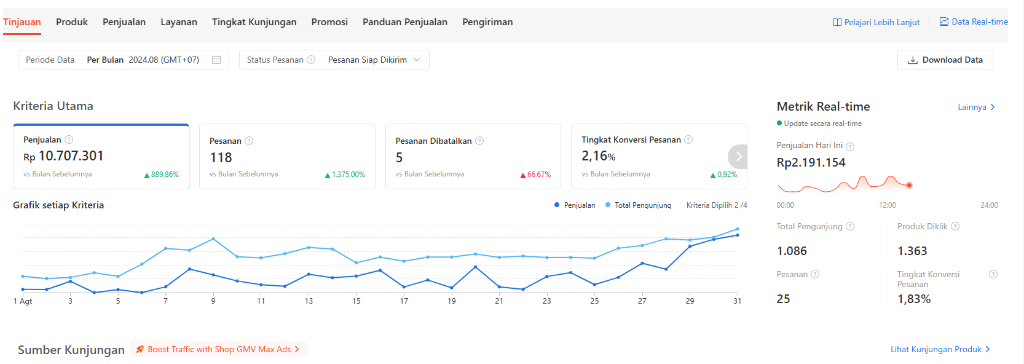Open the Tinjauan tab
Image resolution: width=1024 pixels, height=364 pixels.
click(22, 22)
